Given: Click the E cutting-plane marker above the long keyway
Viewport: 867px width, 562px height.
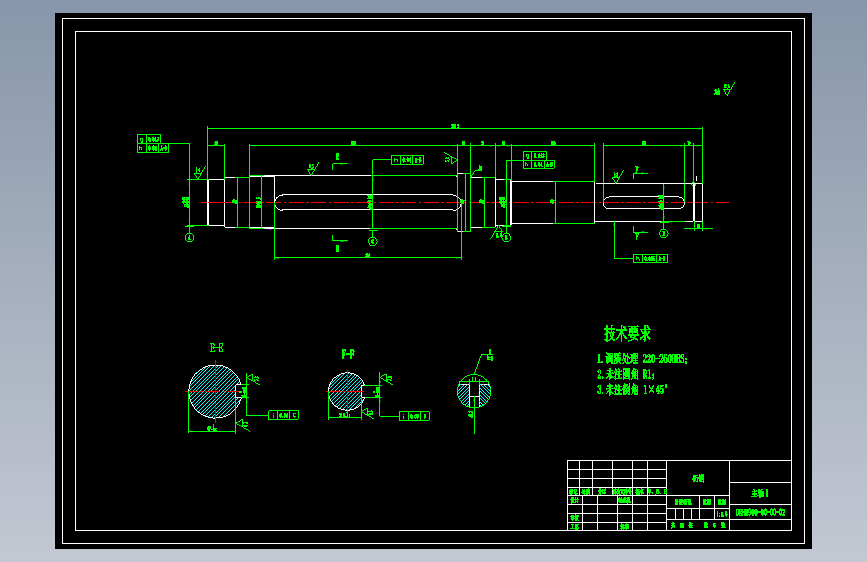Looking at the screenshot, I should (x=340, y=161).
